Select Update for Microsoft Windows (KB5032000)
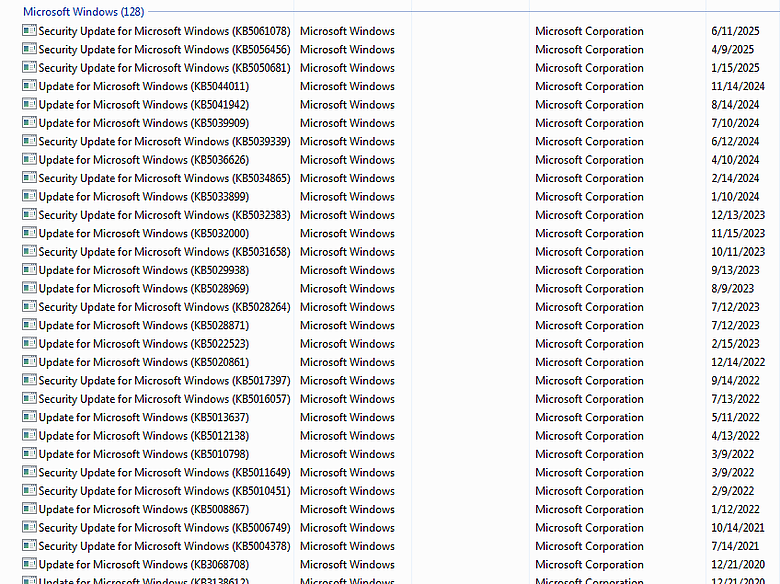 tap(144, 233)
